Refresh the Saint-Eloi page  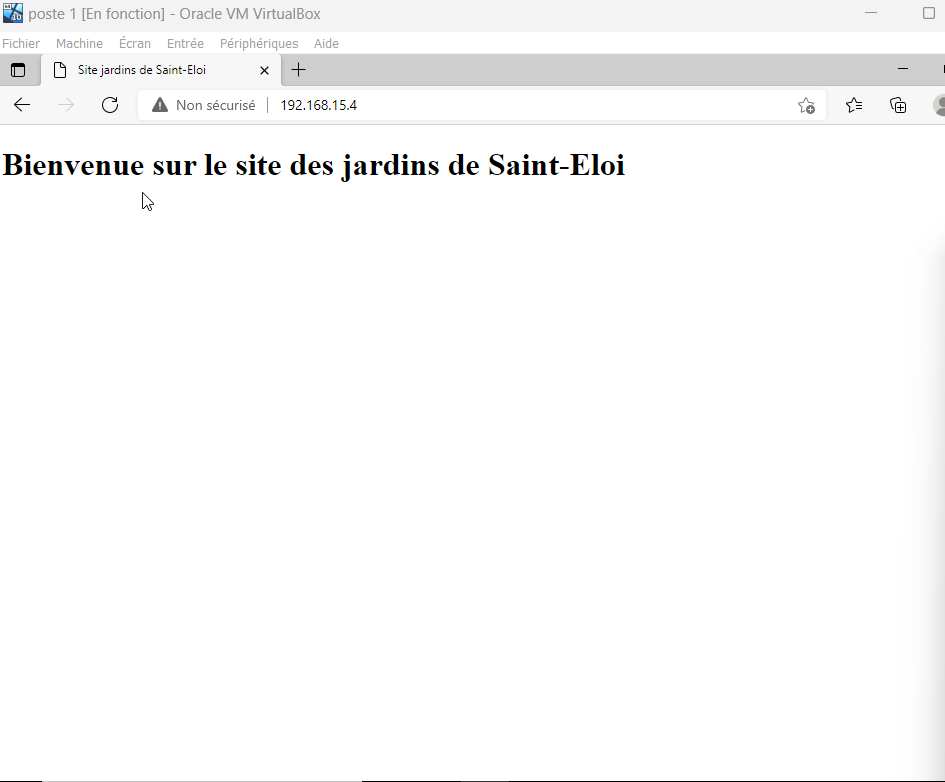[110, 105]
